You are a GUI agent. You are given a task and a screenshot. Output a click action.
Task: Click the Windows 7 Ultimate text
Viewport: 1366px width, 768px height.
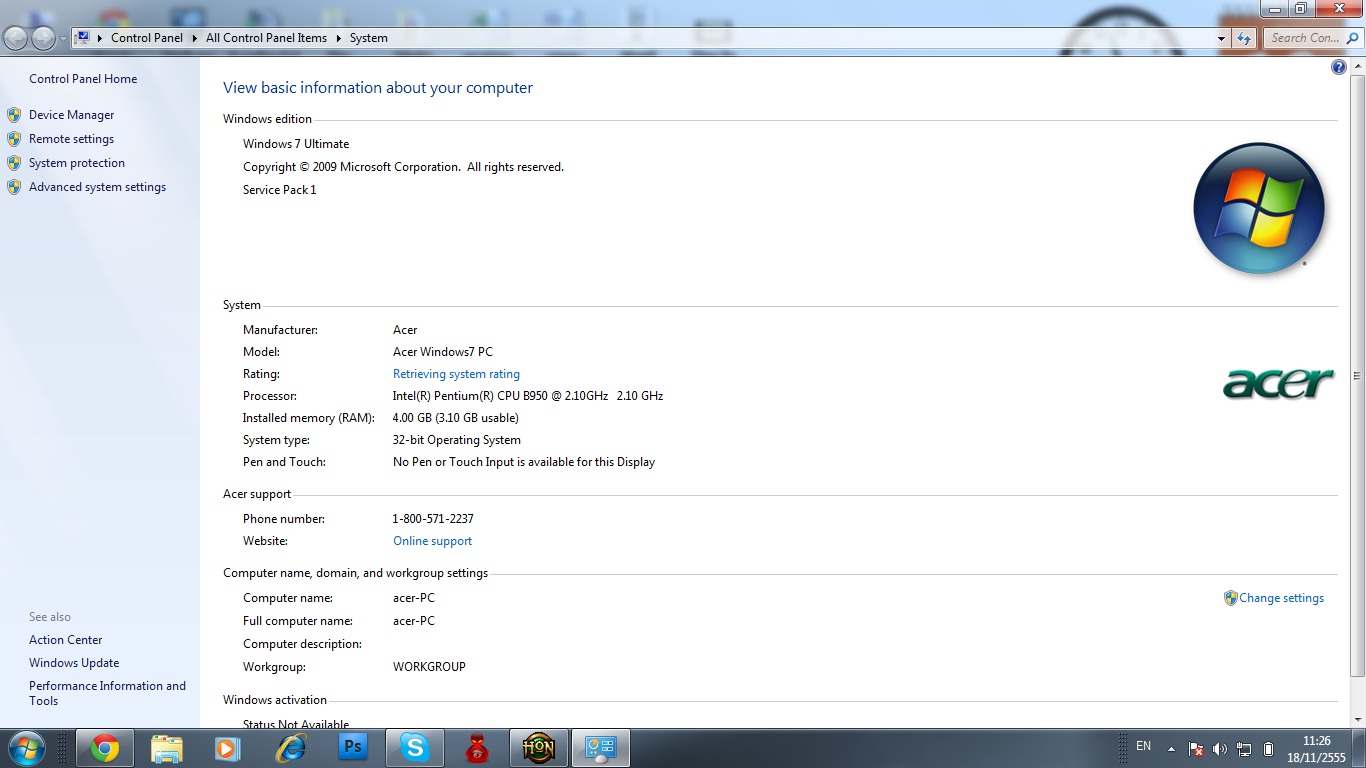[296, 144]
